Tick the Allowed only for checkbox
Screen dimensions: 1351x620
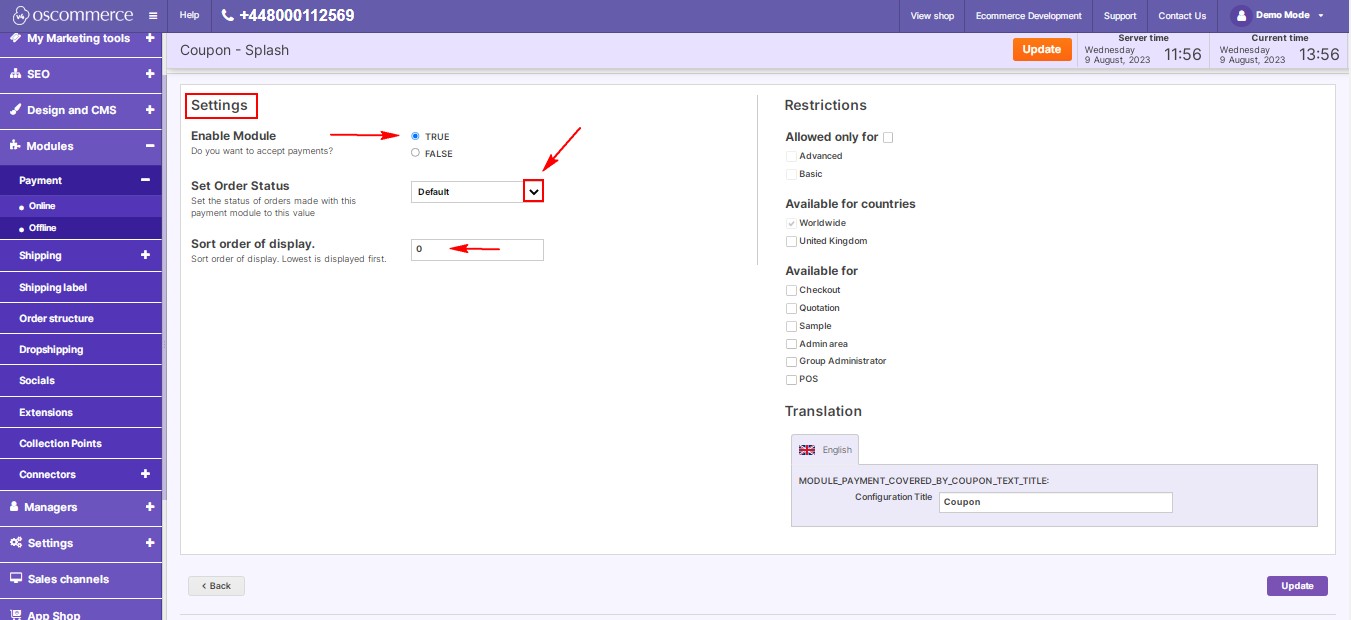click(888, 137)
